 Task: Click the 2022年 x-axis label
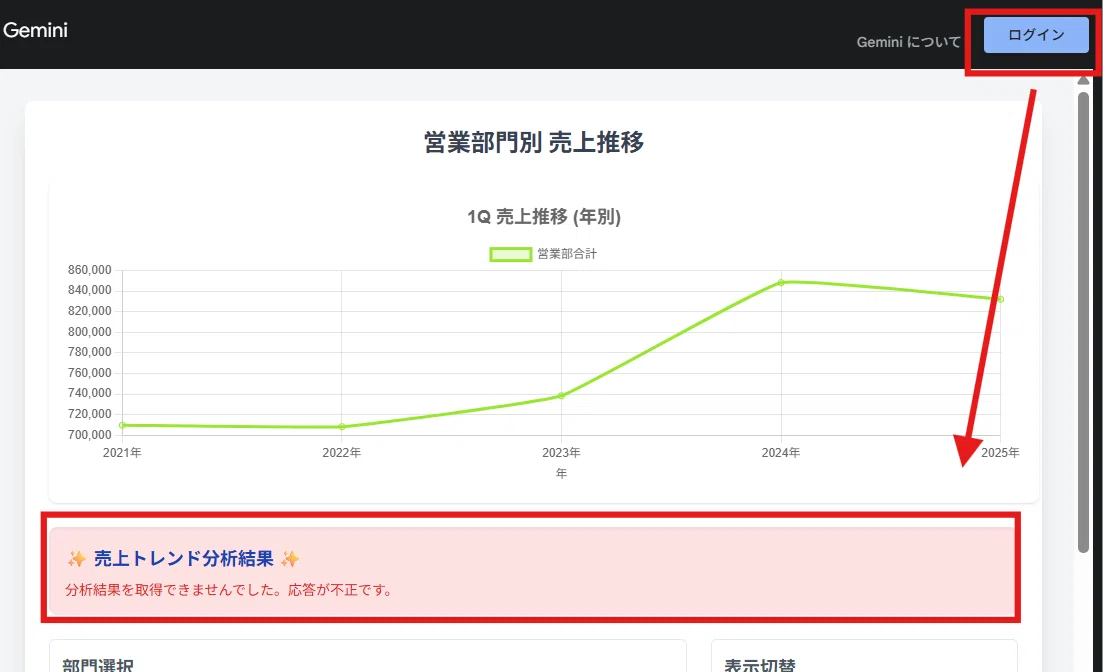tap(342, 453)
